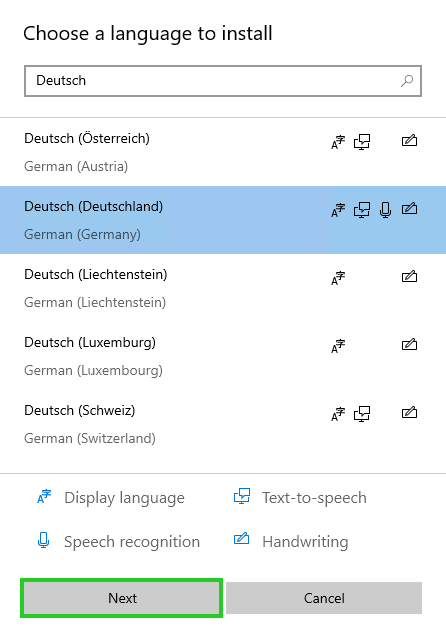This screenshot has width=446, height=637.
Task: Select Deutsch (Deutschland) language entry
Action: pyautogui.click(x=223, y=220)
